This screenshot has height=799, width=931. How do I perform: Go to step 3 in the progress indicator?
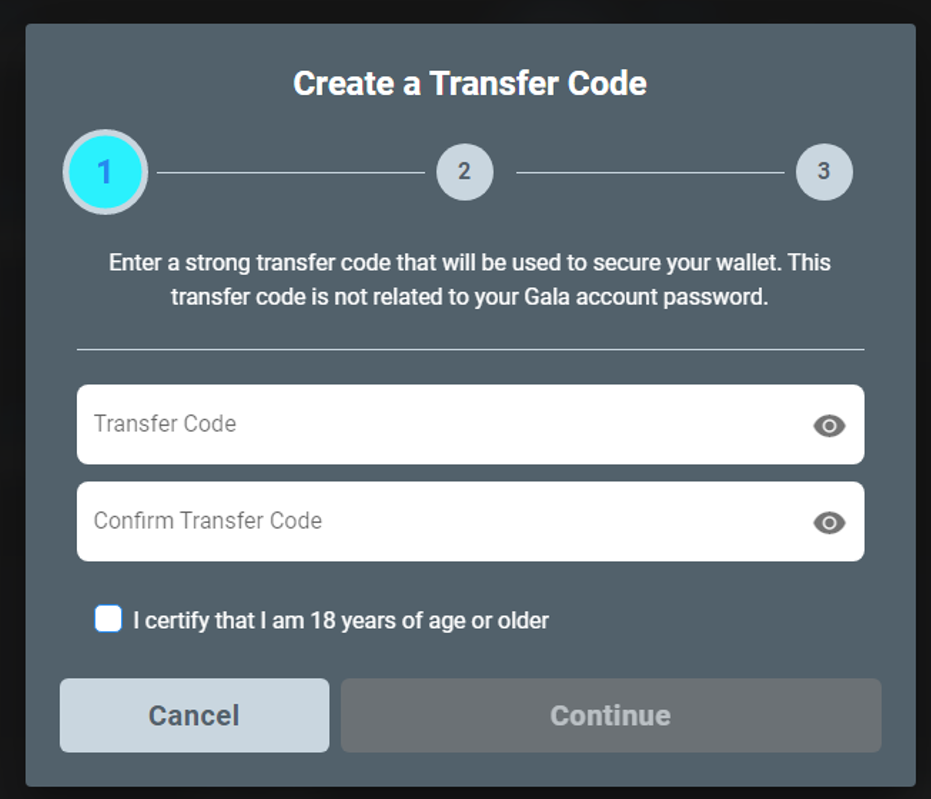pyautogui.click(x=824, y=172)
